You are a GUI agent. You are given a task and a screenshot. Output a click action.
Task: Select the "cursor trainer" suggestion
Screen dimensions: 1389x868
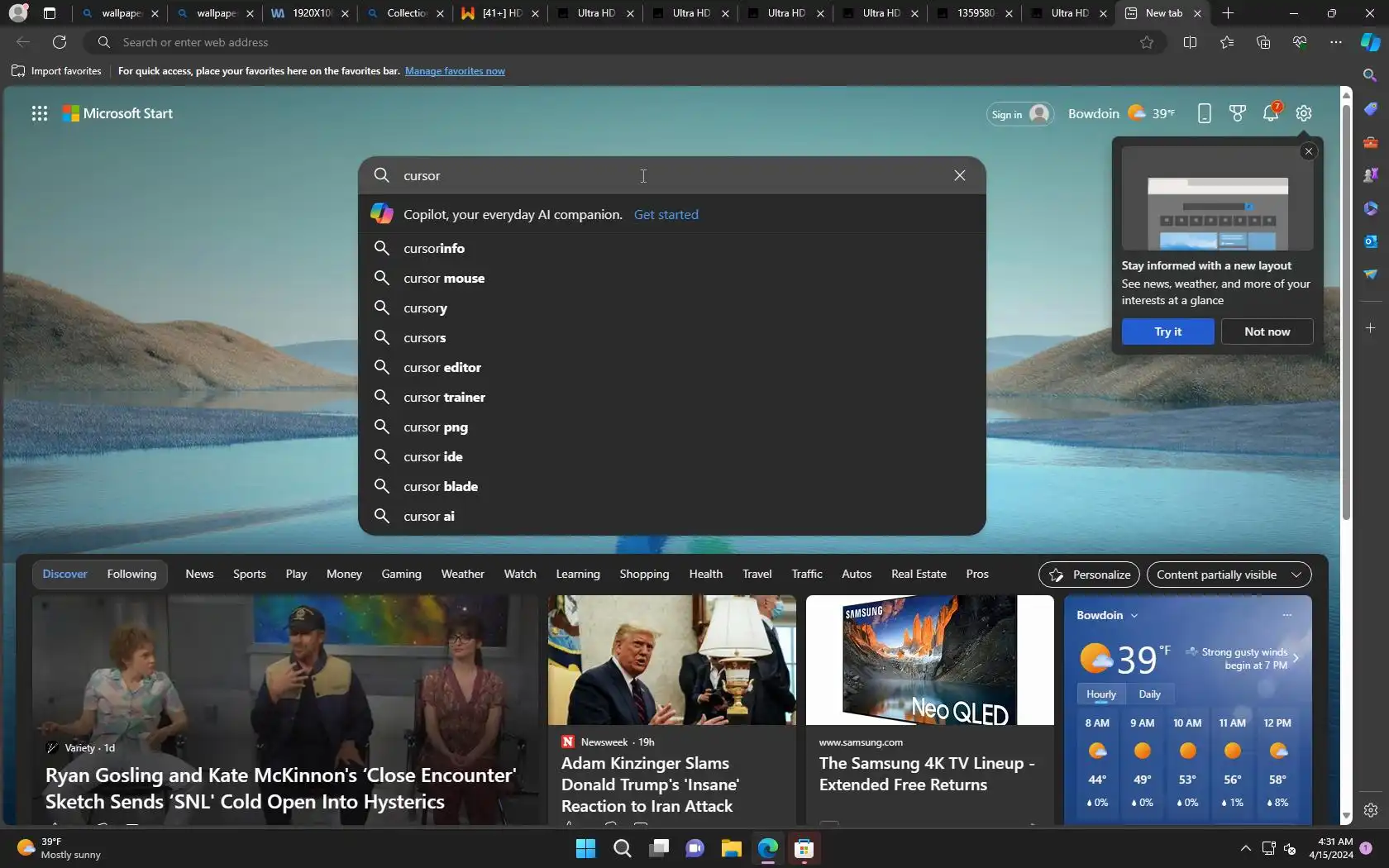pos(671,397)
